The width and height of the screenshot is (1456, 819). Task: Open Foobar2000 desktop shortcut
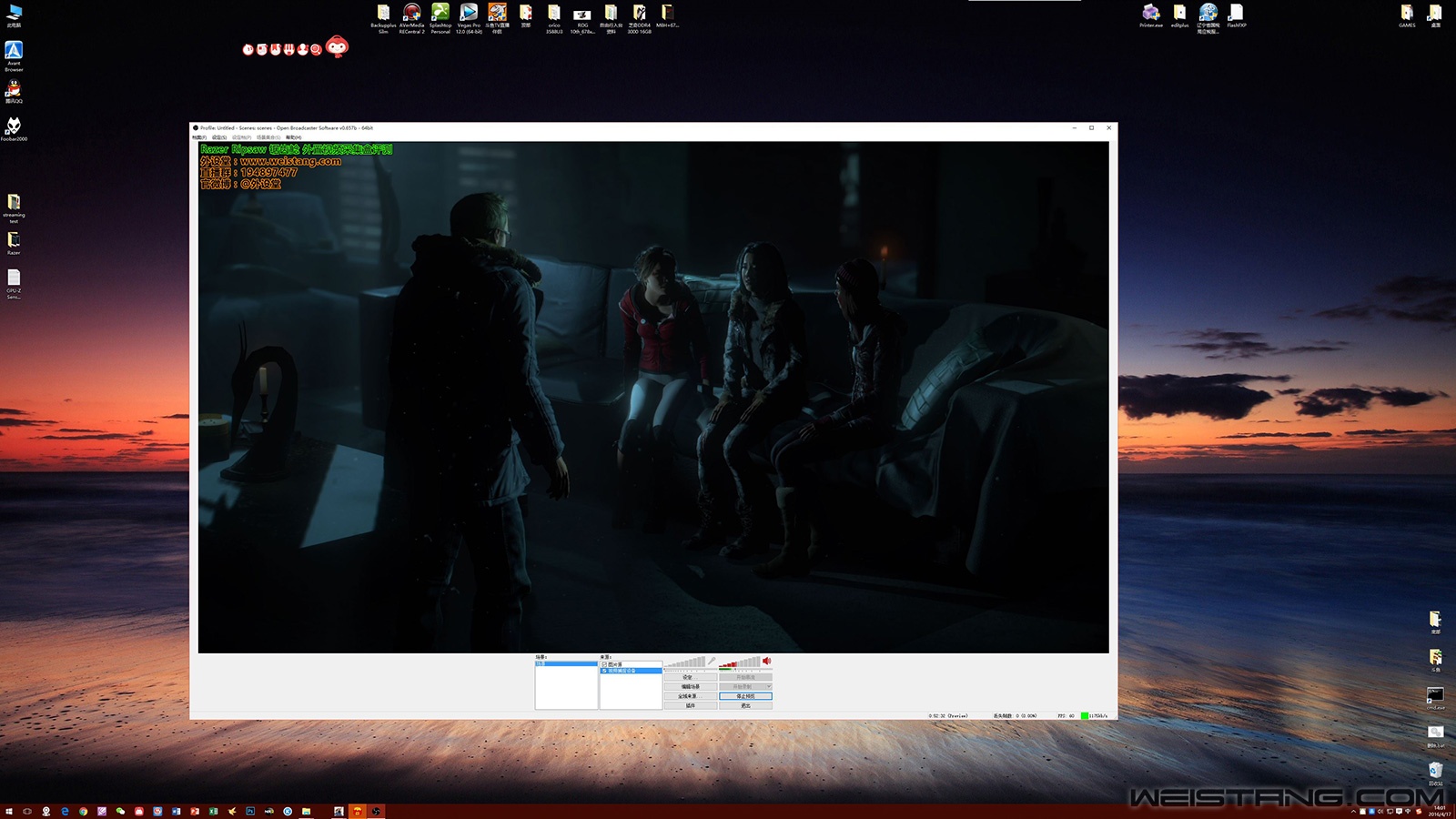coord(14,128)
